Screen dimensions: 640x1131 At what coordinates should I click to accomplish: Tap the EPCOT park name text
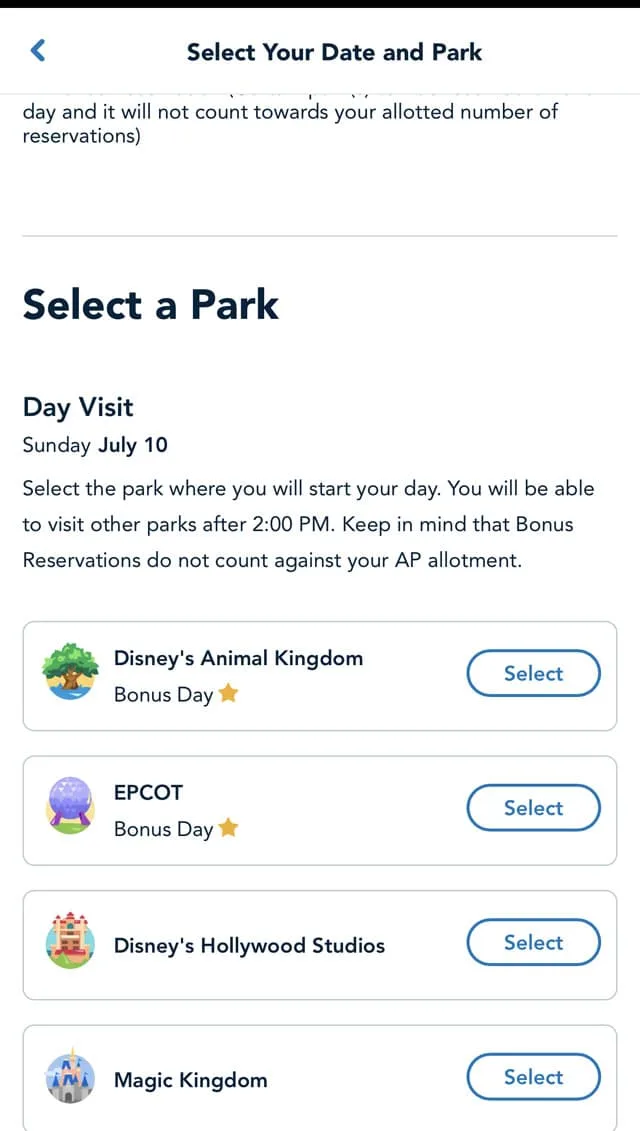(x=149, y=792)
